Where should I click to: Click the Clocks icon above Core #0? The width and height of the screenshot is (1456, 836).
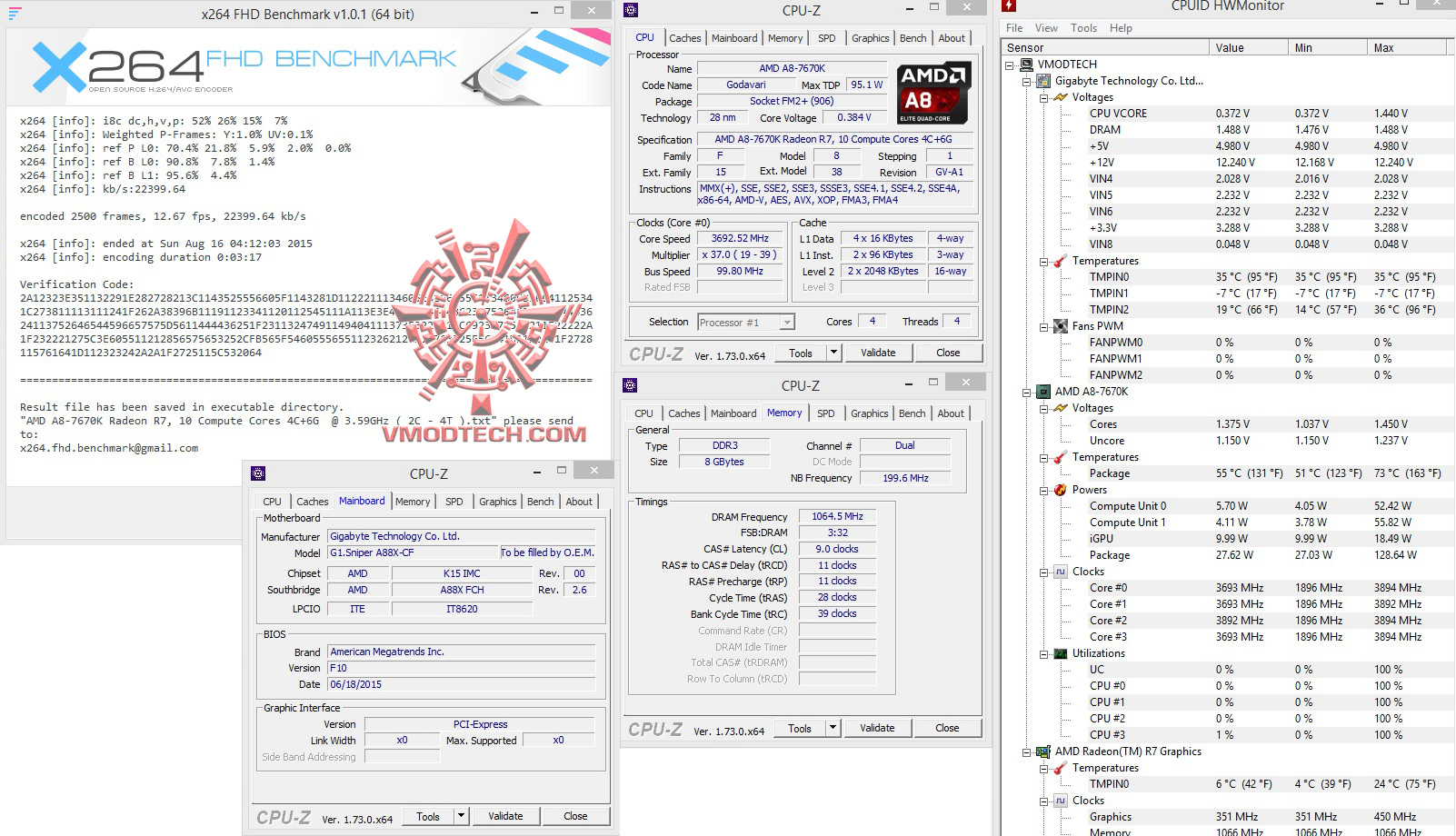click(1060, 572)
